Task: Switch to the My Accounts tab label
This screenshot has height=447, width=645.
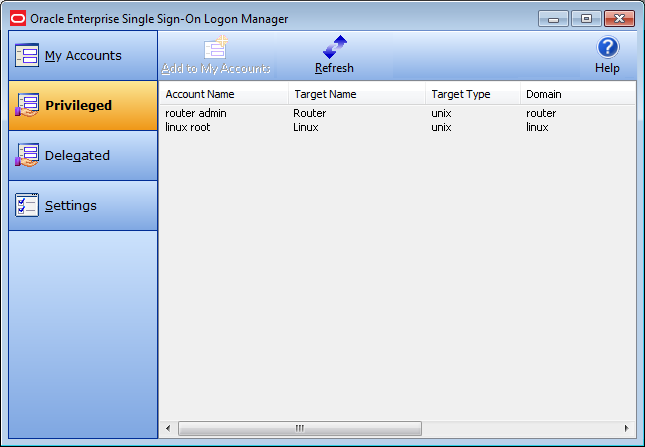Action: (x=83, y=56)
